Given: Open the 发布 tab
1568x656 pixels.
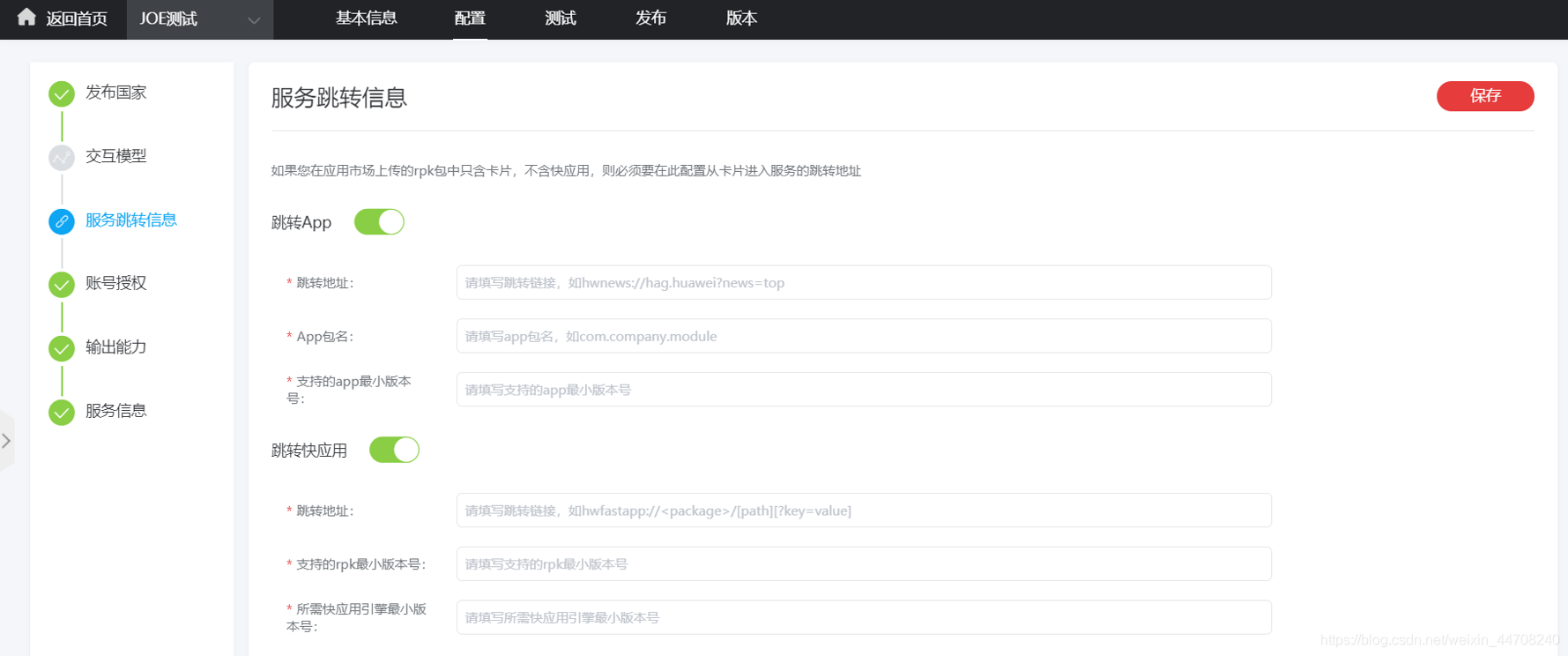Looking at the screenshot, I should 650,19.
